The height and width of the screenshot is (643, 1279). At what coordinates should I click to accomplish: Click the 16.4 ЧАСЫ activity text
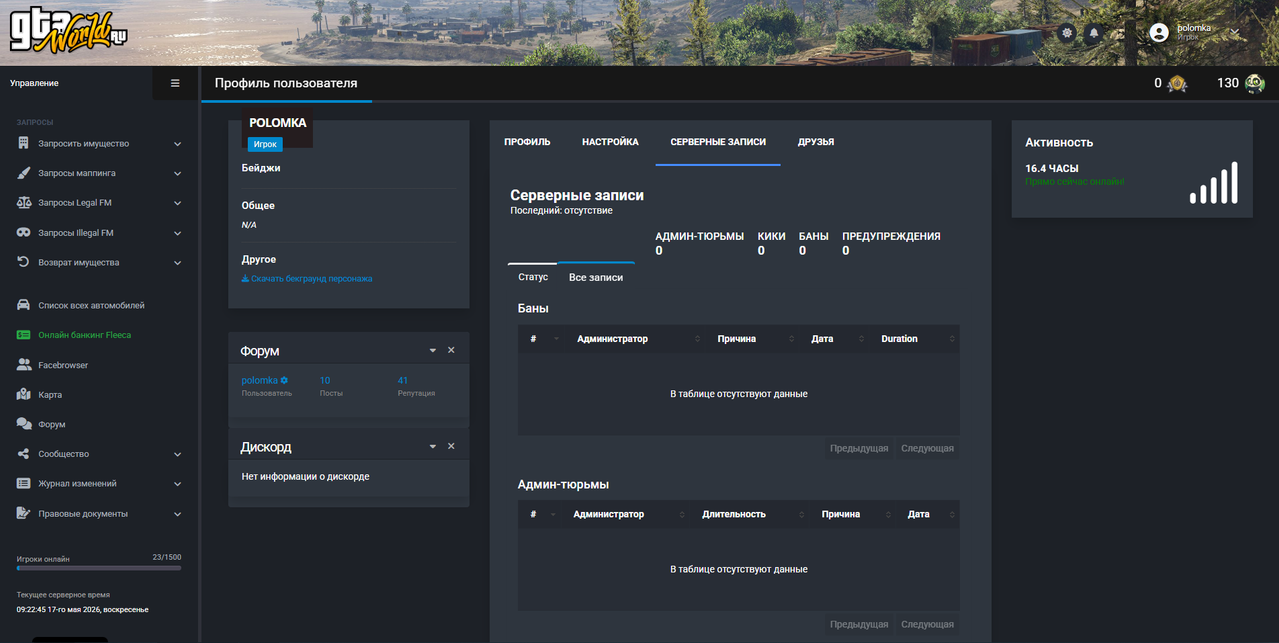1052,169
